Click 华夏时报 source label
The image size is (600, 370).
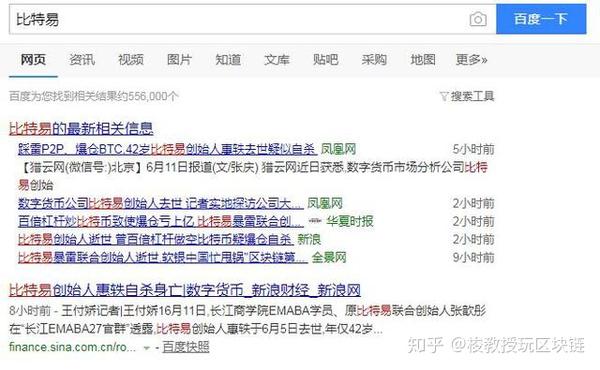350,221
